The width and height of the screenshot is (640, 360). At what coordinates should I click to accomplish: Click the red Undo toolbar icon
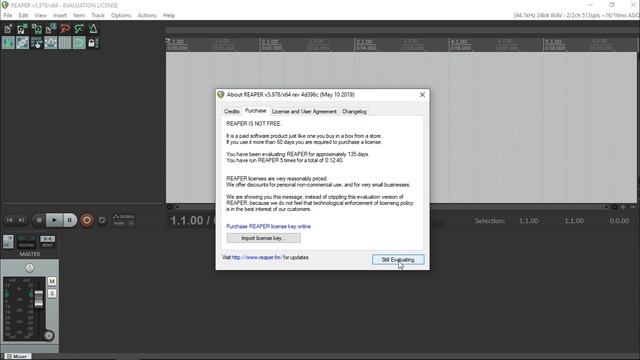pyautogui.click(x=64, y=29)
